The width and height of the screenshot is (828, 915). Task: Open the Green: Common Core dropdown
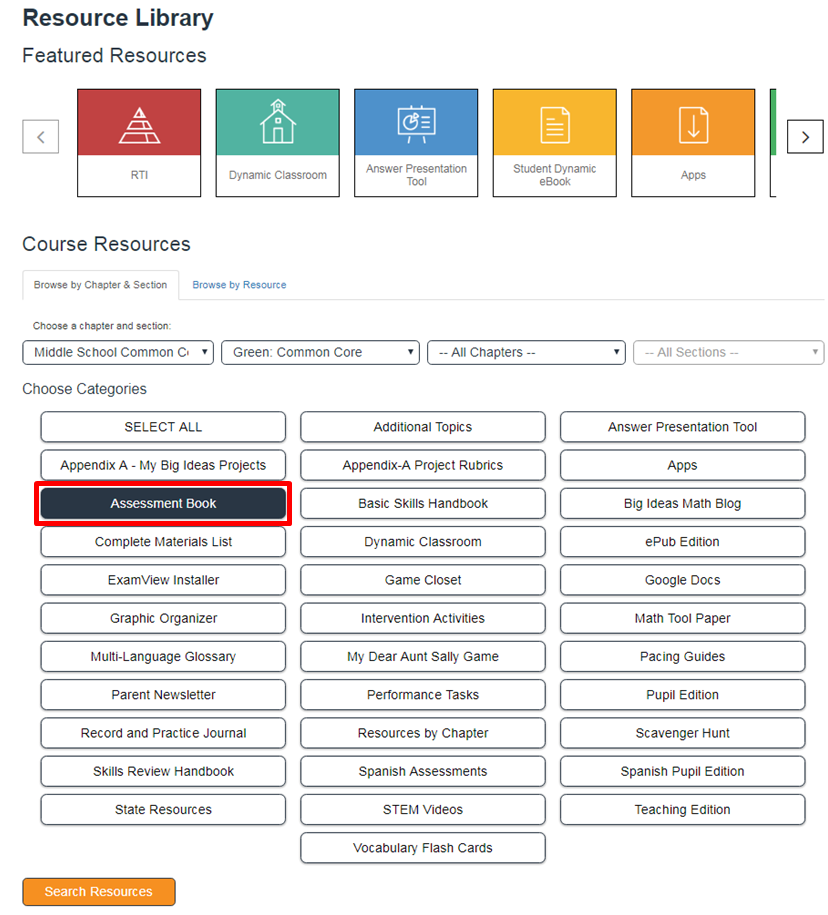click(320, 352)
